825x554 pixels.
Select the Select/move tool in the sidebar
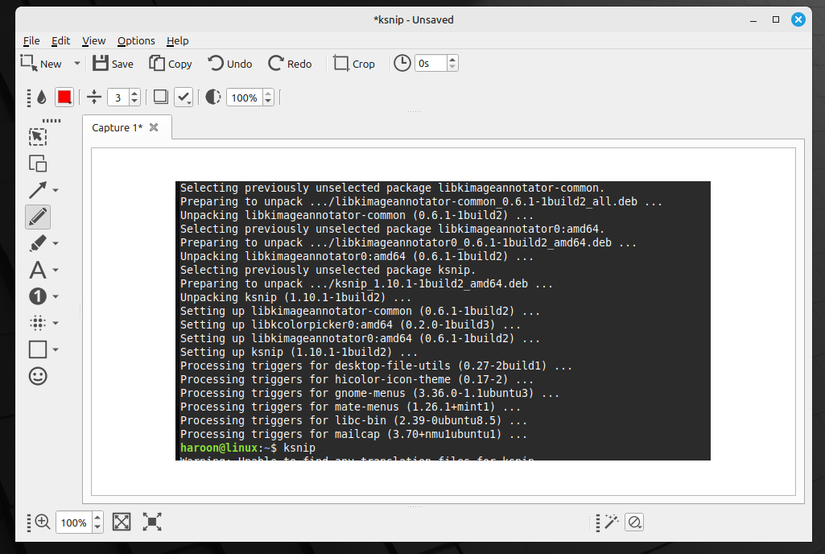pos(37,137)
